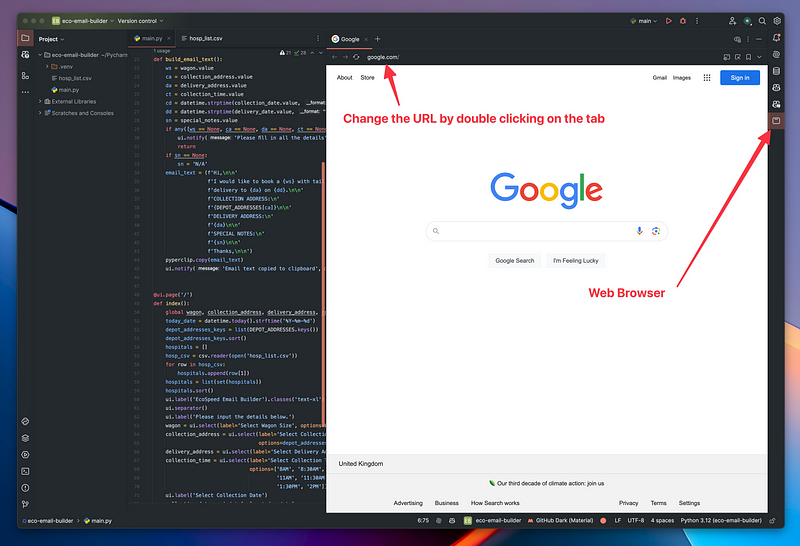Viewport: 800px width, 546px height.
Task: Open the Terminal tool window icon
Action: (25, 471)
